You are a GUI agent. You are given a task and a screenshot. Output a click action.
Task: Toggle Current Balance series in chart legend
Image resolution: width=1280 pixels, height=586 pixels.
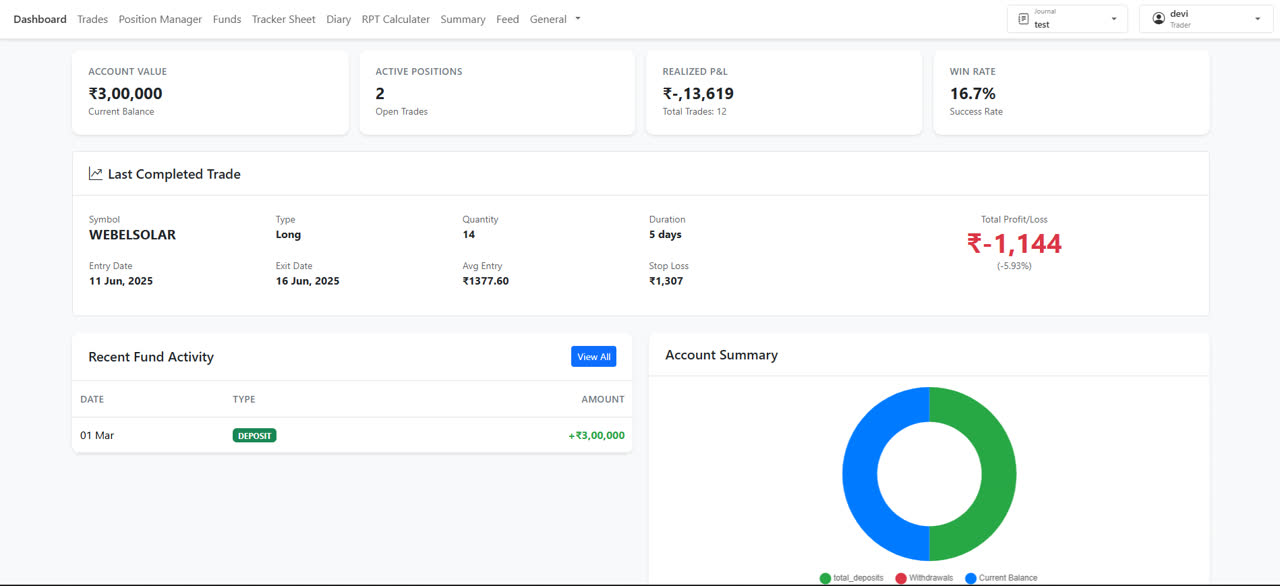coord(1002,577)
